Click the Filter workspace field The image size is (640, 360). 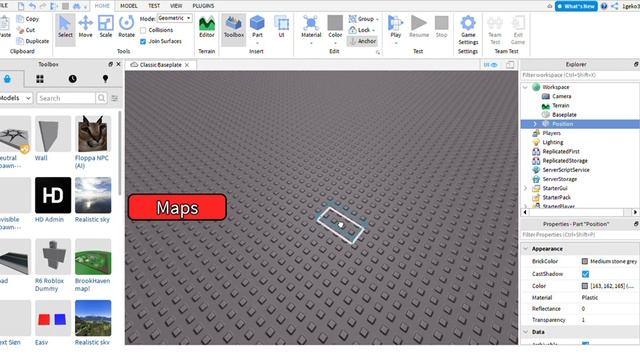(580, 75)
